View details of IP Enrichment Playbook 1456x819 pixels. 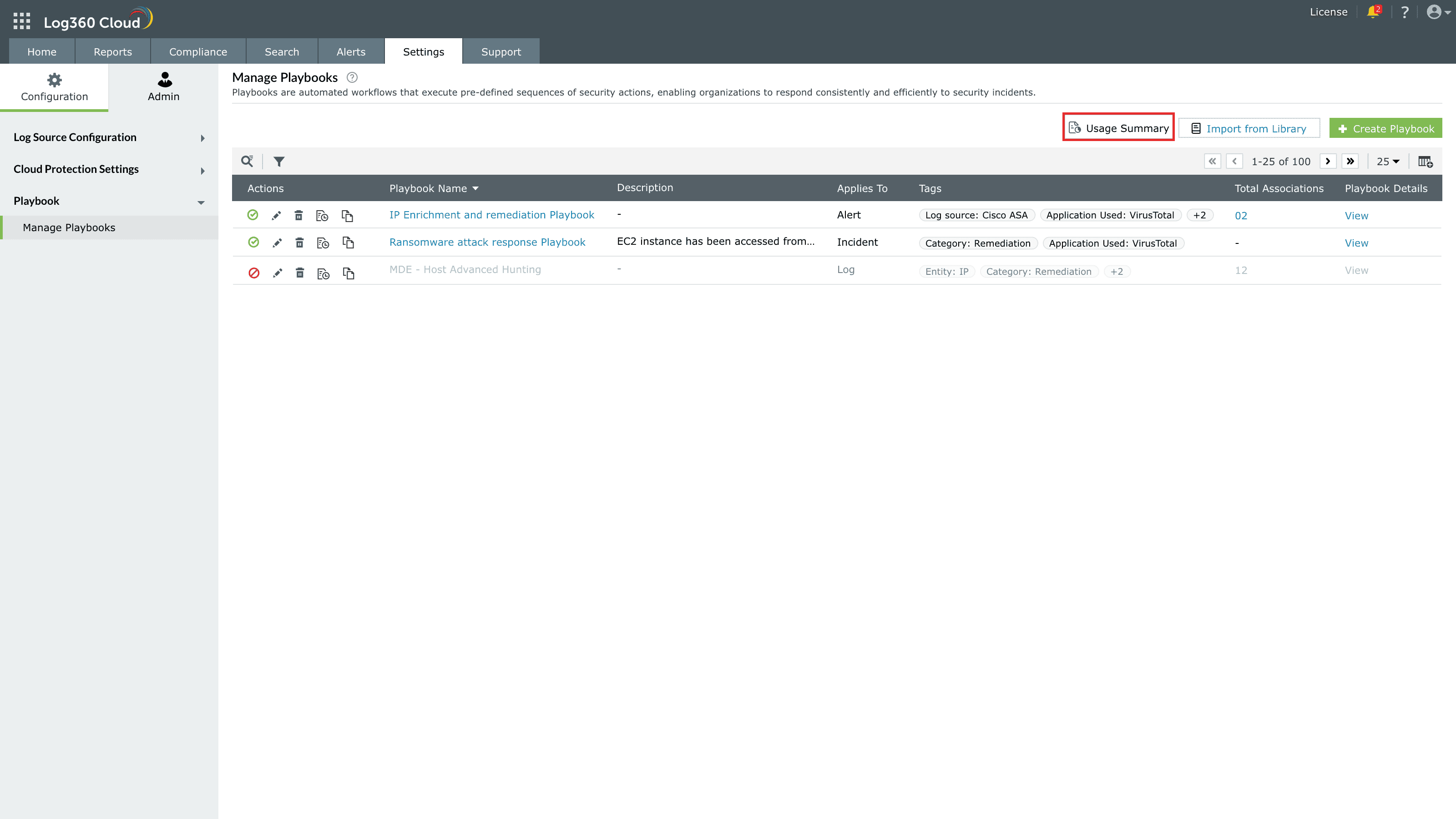[1356, 216]
